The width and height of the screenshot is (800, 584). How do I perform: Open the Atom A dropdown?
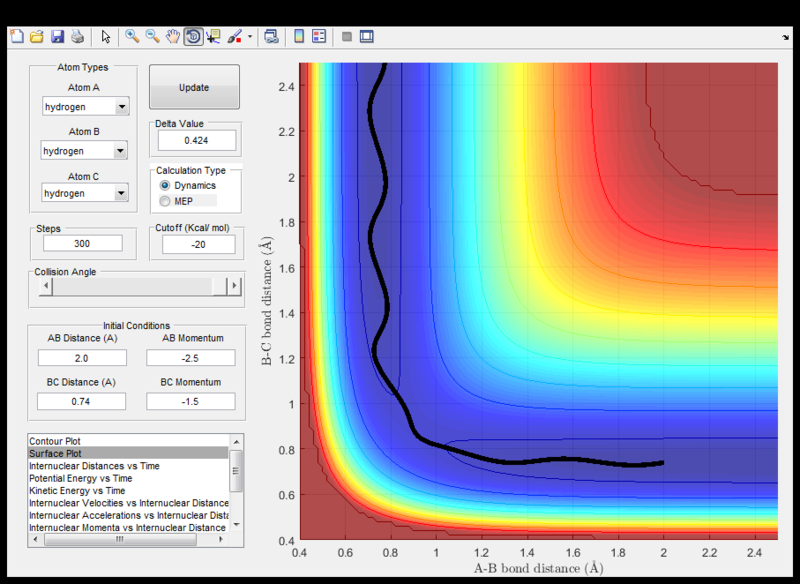(121, 107)
